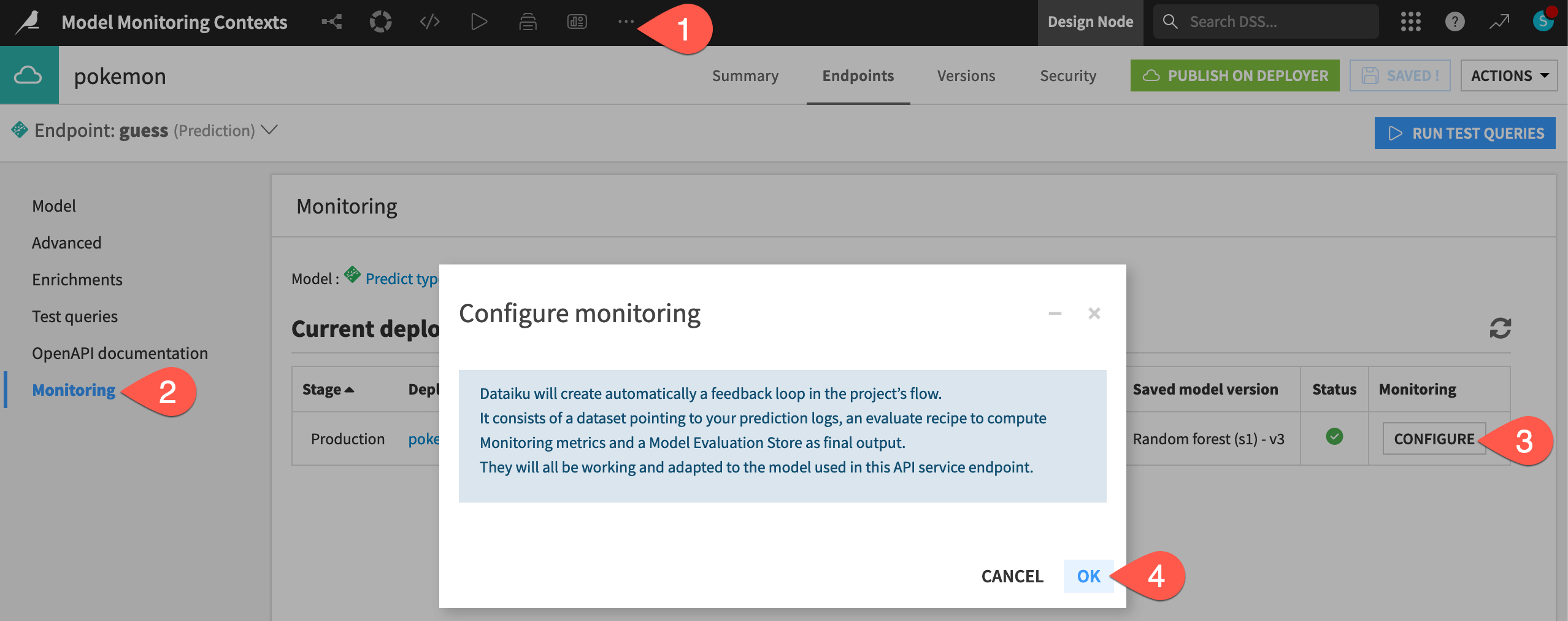Open scenarios via the play icon
This screenshot has height=621, width=1568.
[x=479, y=21]
